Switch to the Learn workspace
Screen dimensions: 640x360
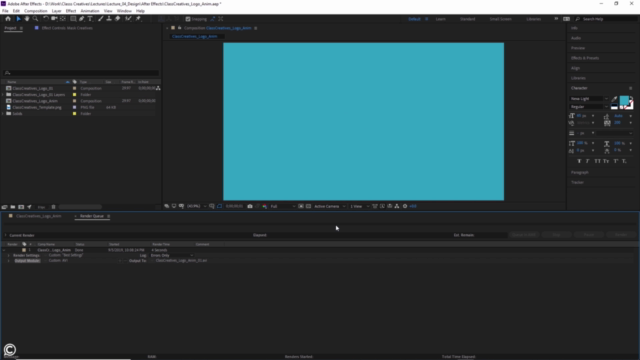click(440, 19)
